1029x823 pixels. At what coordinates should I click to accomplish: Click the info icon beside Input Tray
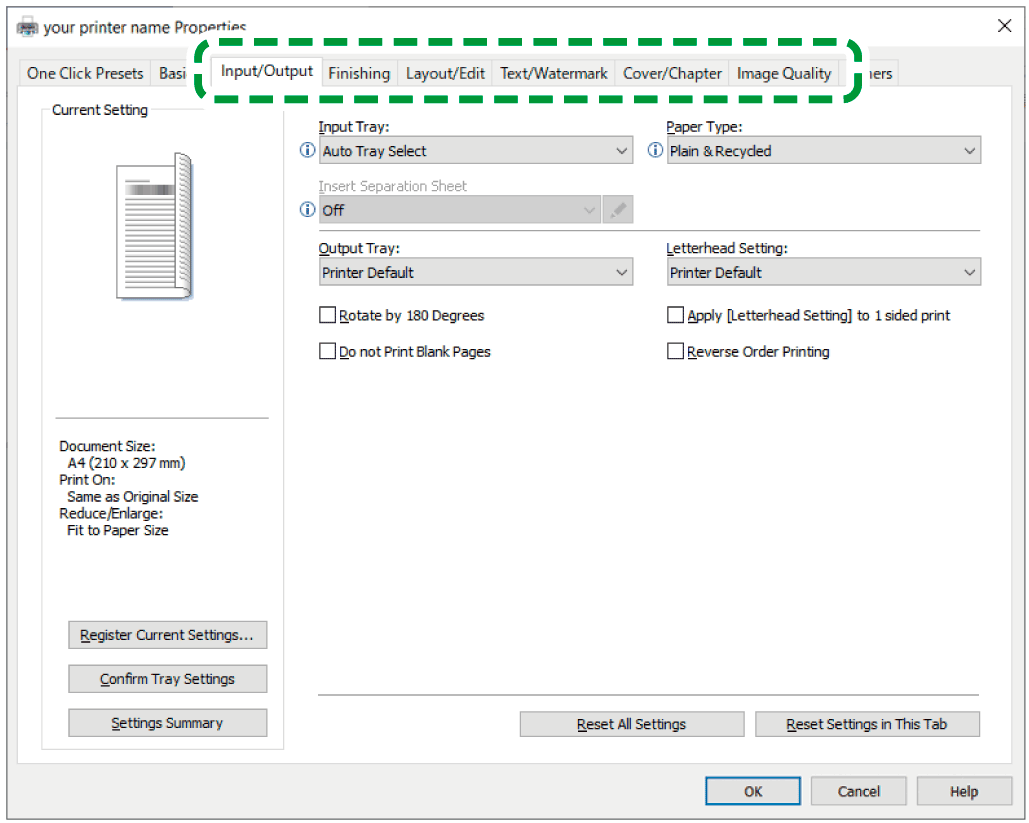pos(307,151)
